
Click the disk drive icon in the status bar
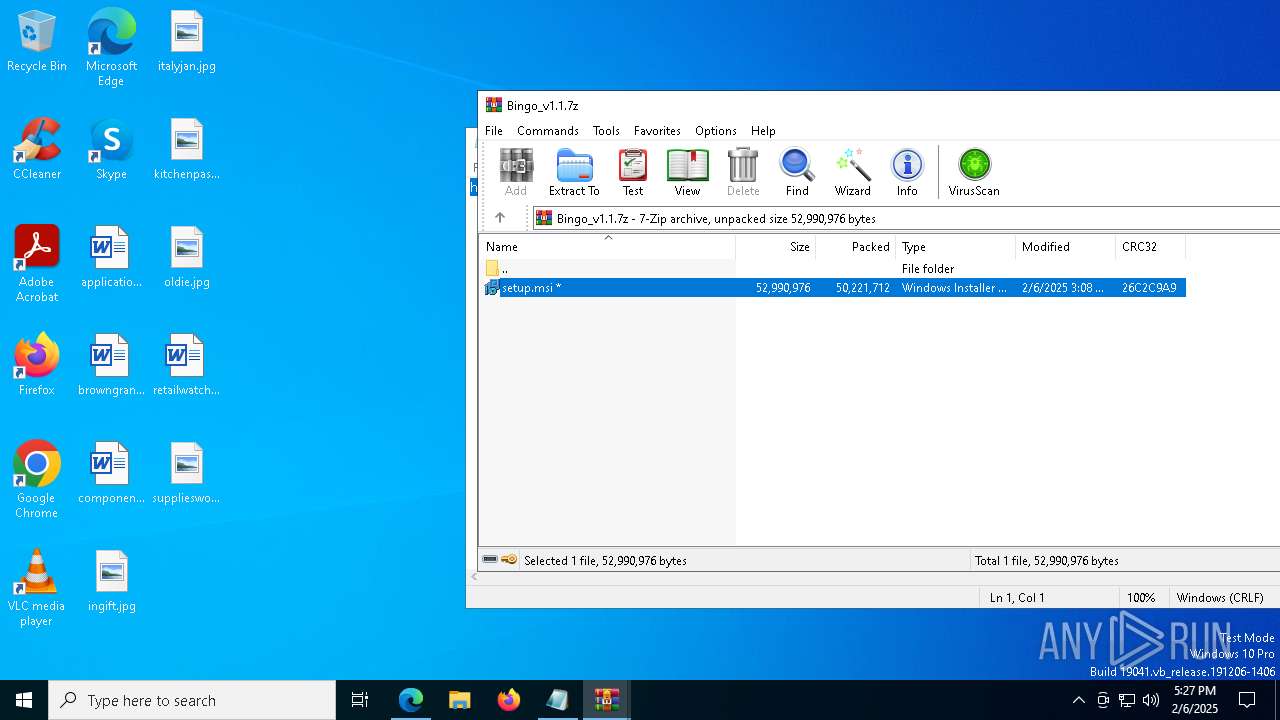490,560
